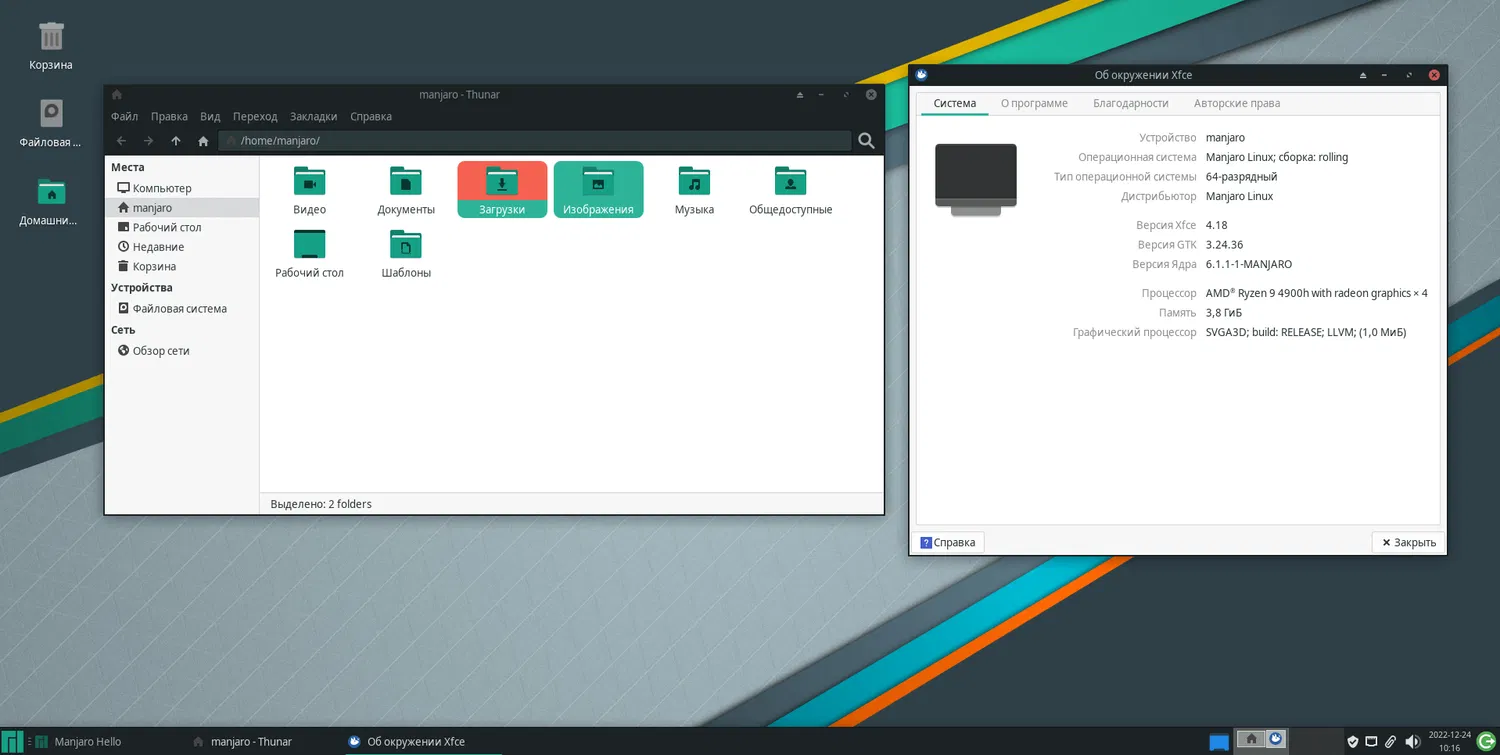Click the Закрыть button
1500x755 pixels.
pos(1409,542)
